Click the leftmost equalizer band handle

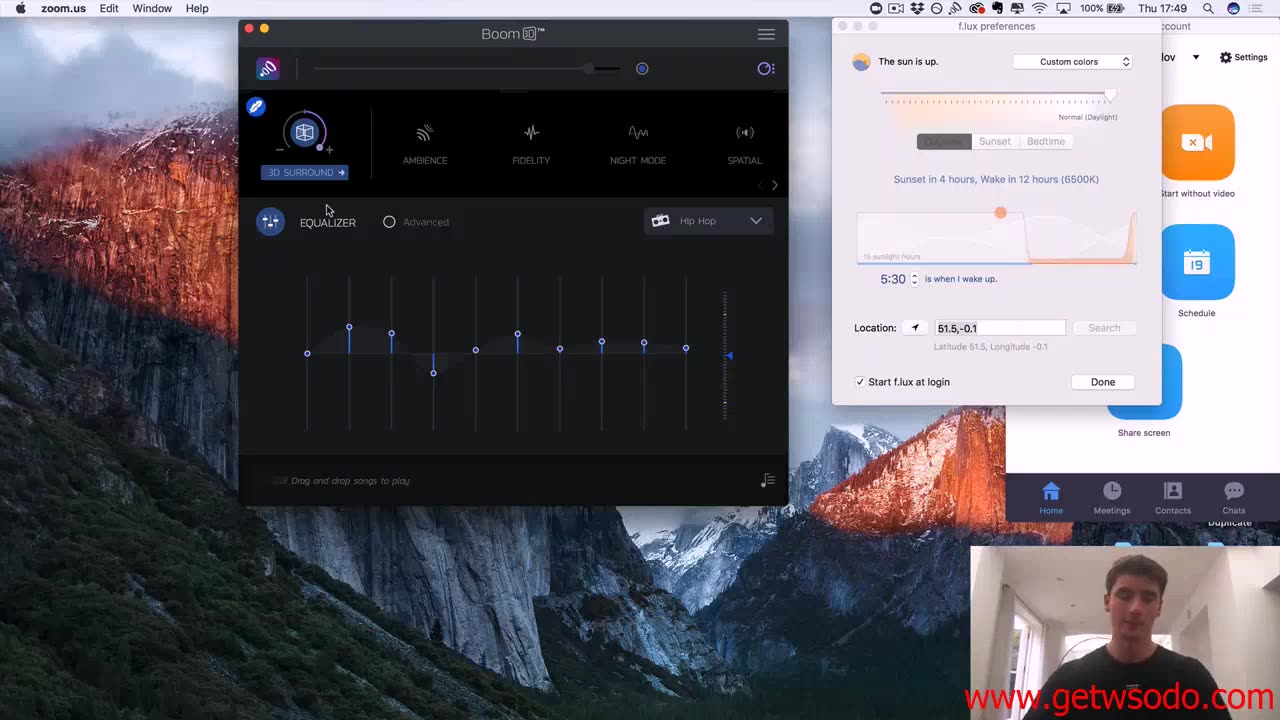(x=307, y=353)
